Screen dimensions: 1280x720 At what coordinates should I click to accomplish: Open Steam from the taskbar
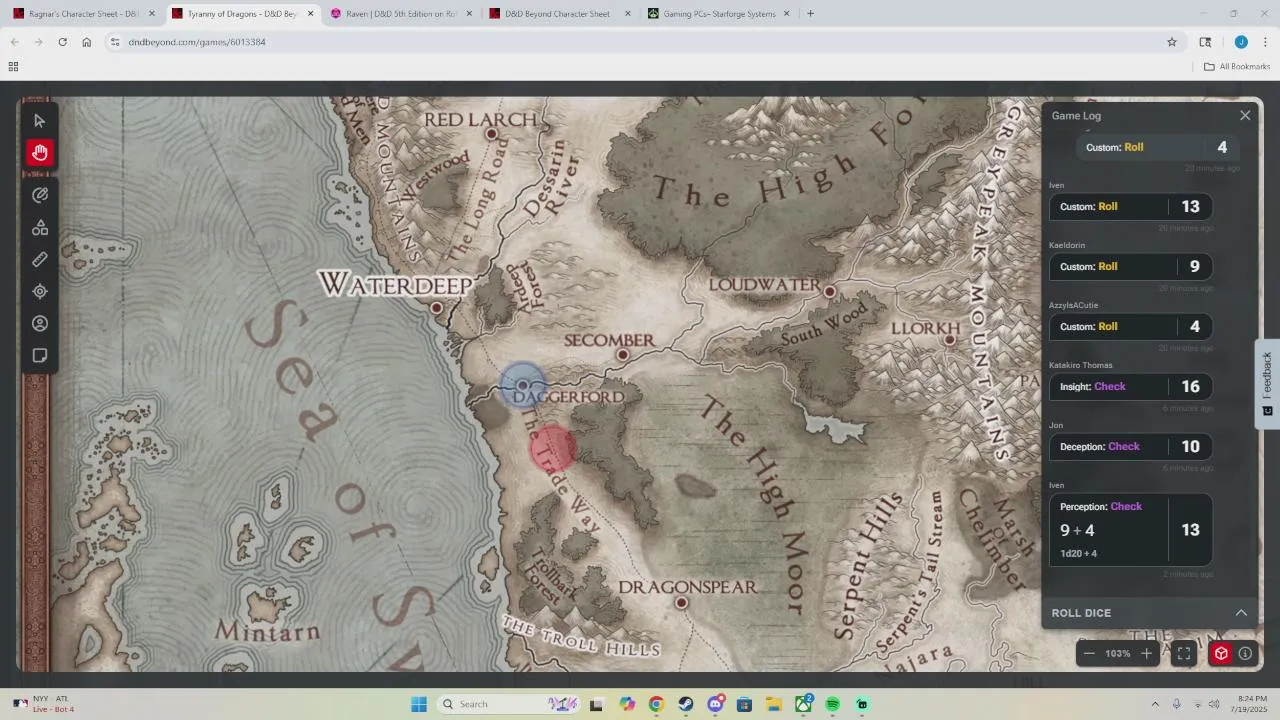click(685, 704)
